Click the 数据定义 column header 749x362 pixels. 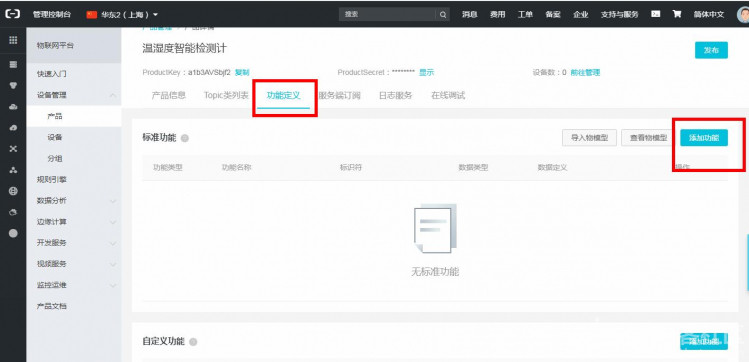click(x=553, y=168)
